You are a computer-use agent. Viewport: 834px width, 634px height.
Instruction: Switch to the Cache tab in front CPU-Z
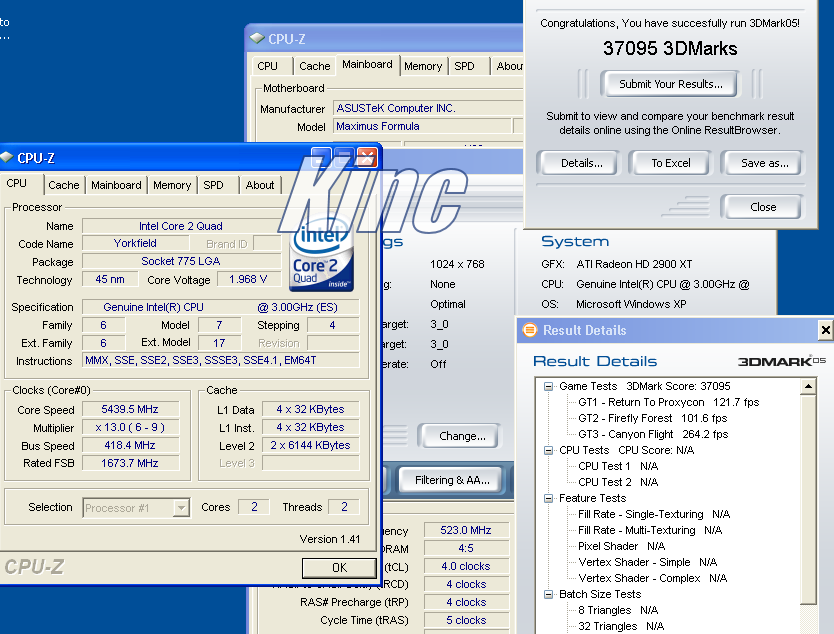click(x=64, y=185)
